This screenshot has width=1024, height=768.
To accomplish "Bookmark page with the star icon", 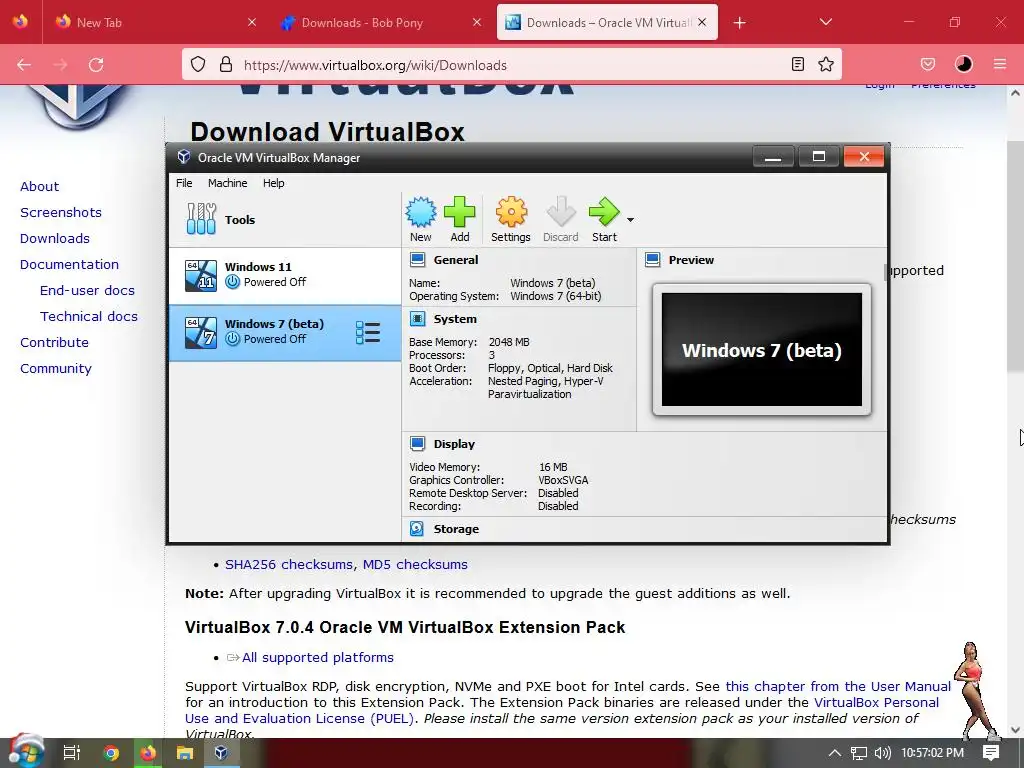I will pos(826,64).
